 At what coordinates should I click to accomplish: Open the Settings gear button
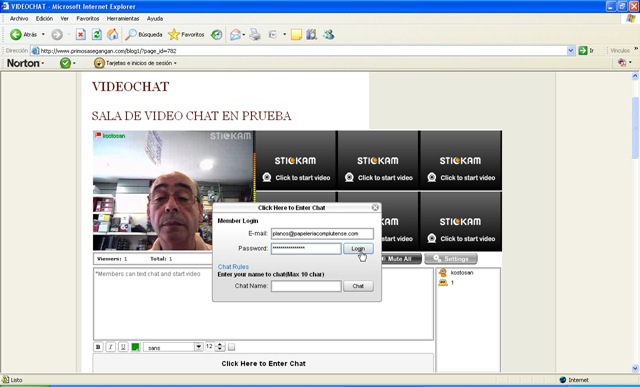coord(451,259)
